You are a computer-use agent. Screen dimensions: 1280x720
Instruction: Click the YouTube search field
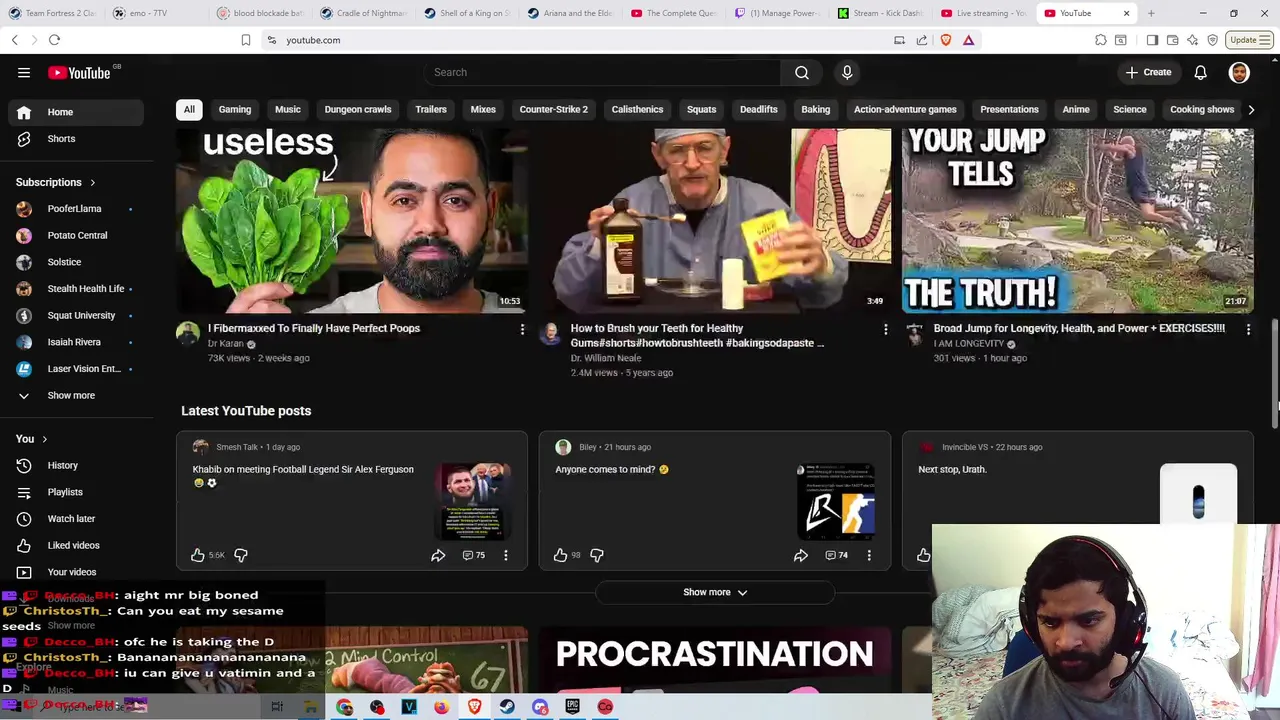coord(602,72)
